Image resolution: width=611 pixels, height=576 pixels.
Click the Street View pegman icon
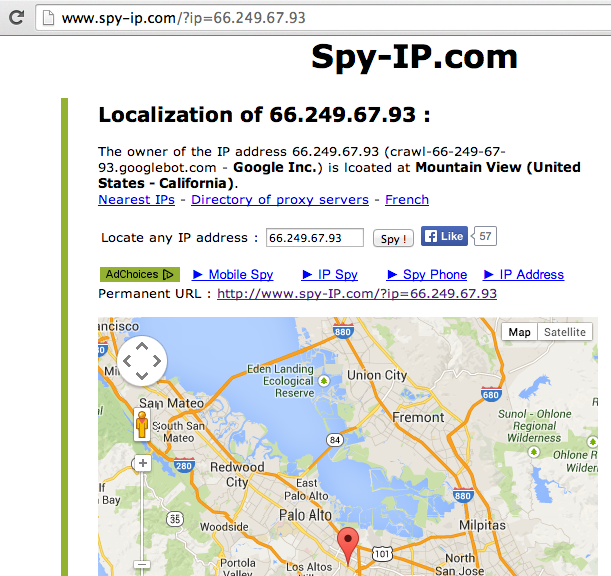(x=142, y=425)
